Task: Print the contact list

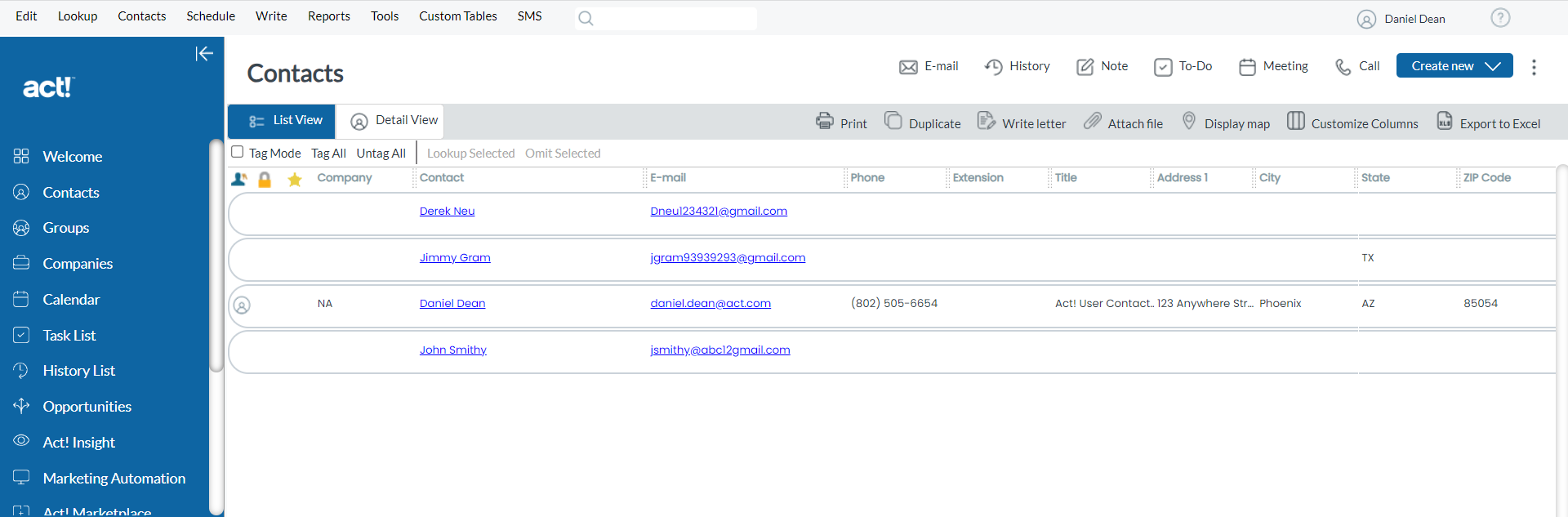Action: point(841,123)
